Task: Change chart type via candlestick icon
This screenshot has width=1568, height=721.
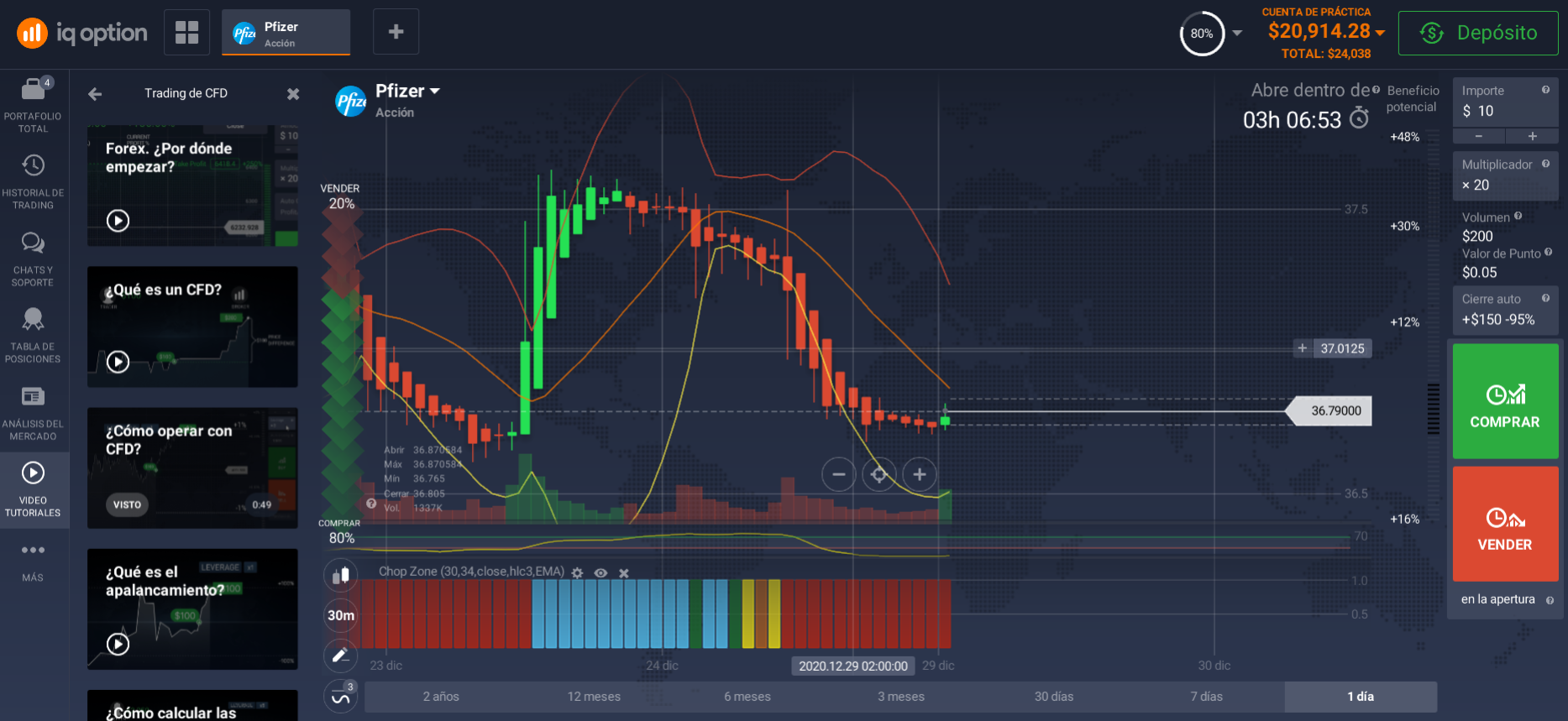Action: (340, 575)
